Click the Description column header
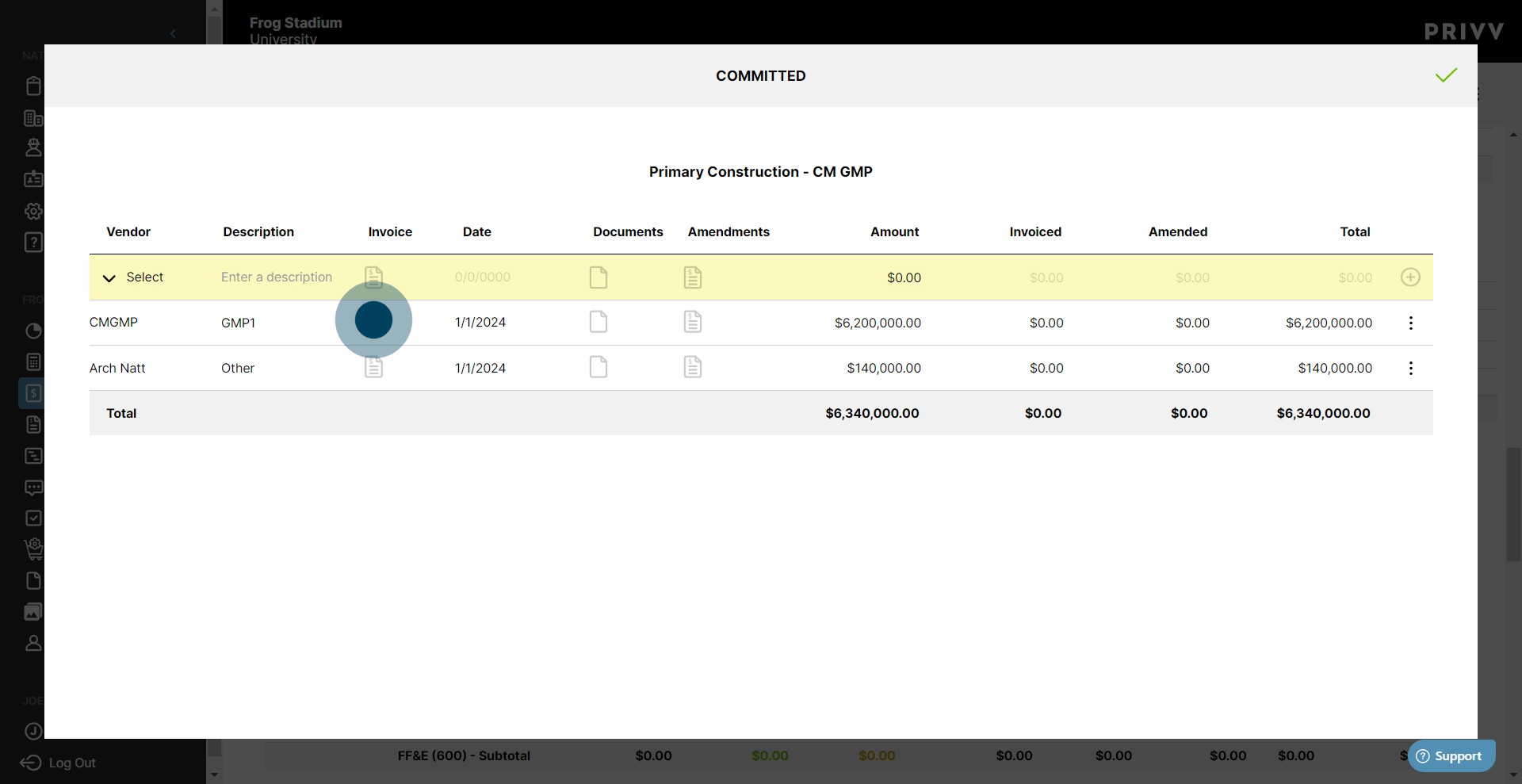The height and width of the screenshot is (784, 1522). tap(258, 231)
